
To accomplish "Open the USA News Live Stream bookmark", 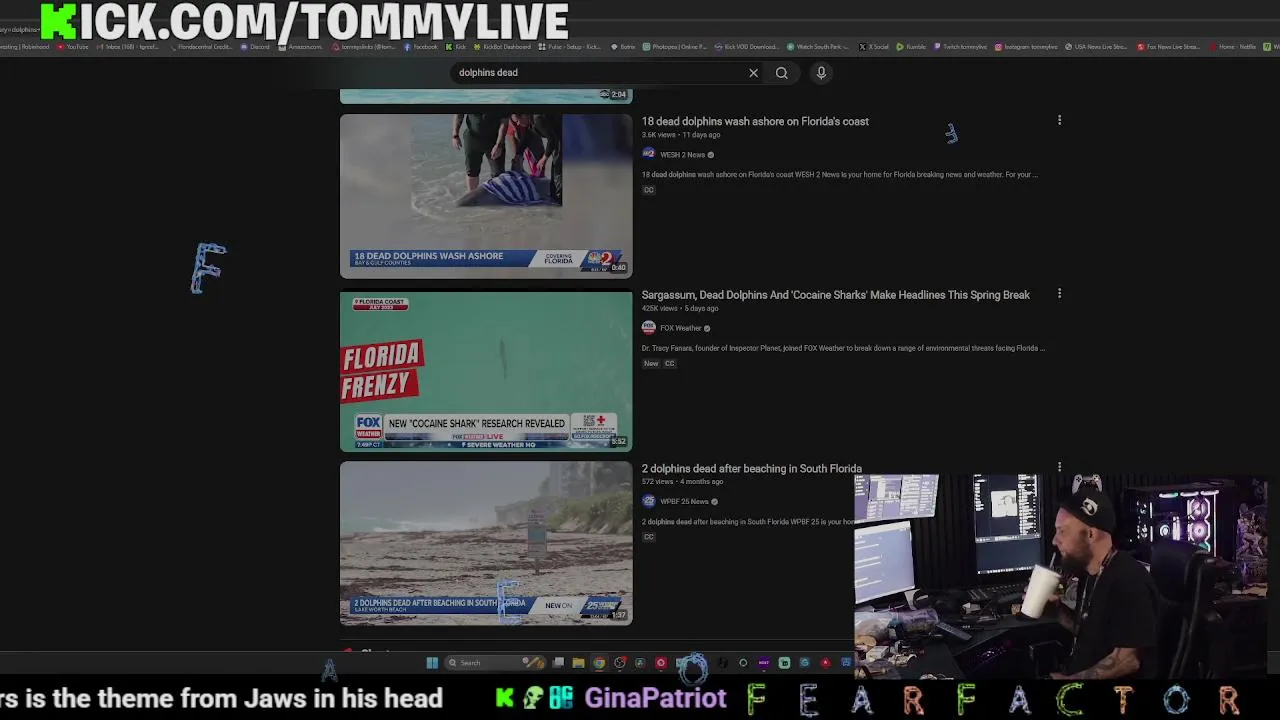I will (x=1096, y=47).
